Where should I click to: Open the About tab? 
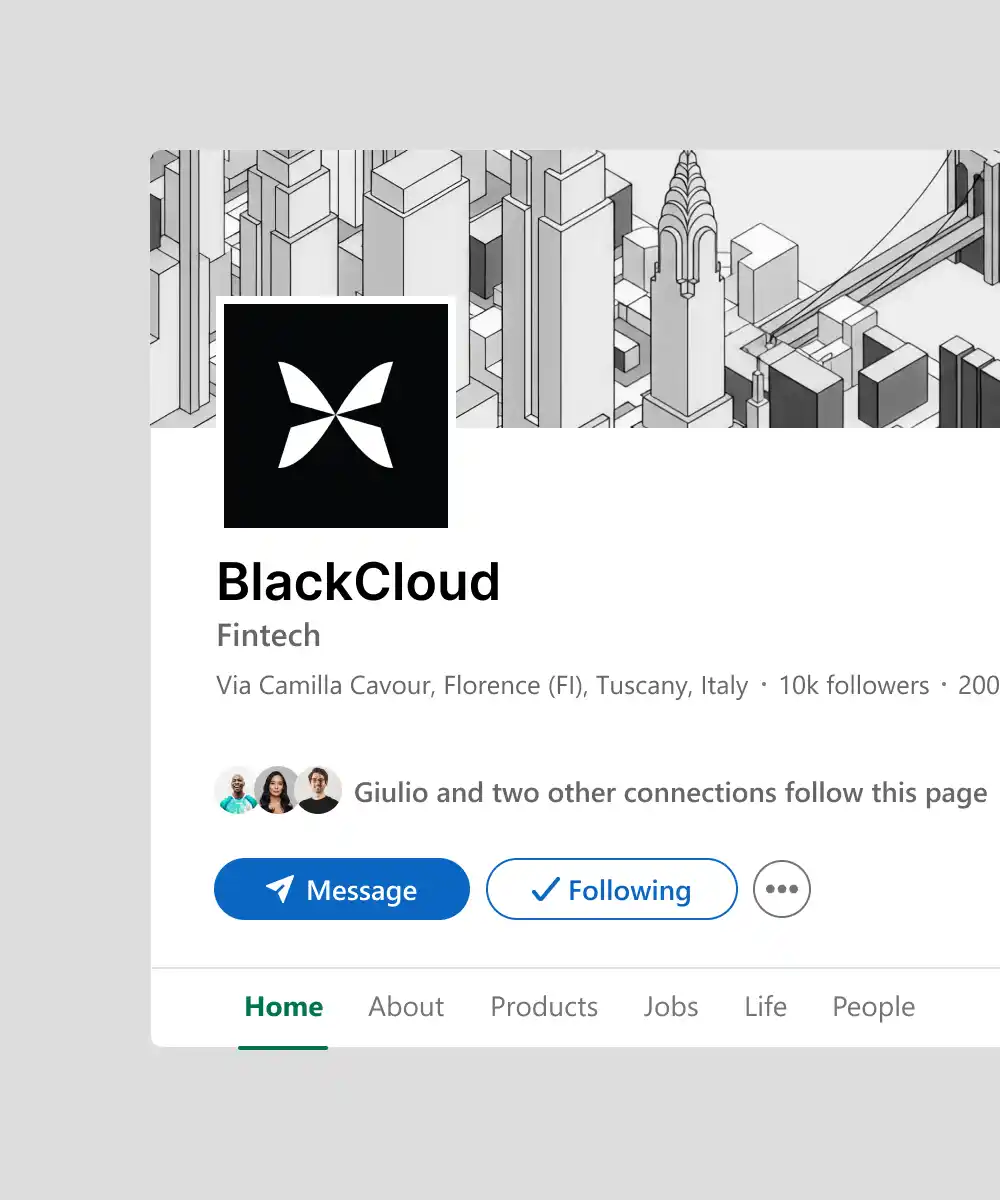click(406, 1007)
